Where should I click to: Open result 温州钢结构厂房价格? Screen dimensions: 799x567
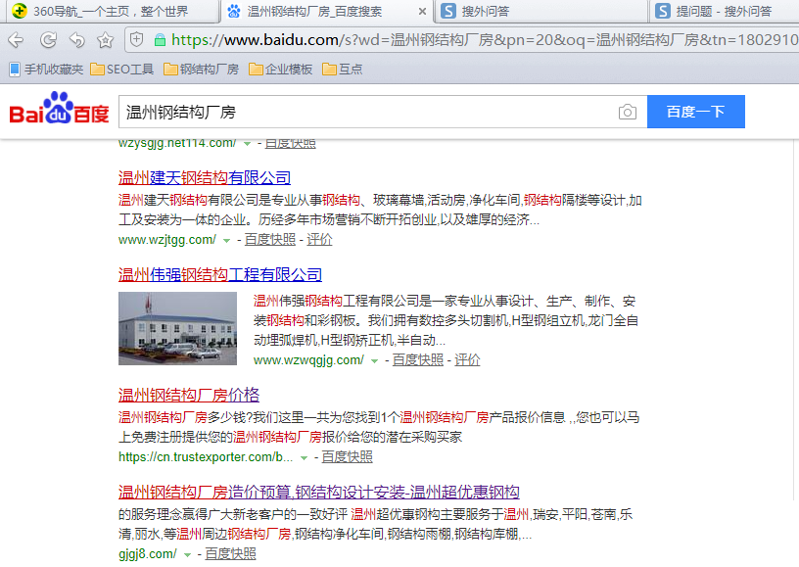[x=189, y=395]
